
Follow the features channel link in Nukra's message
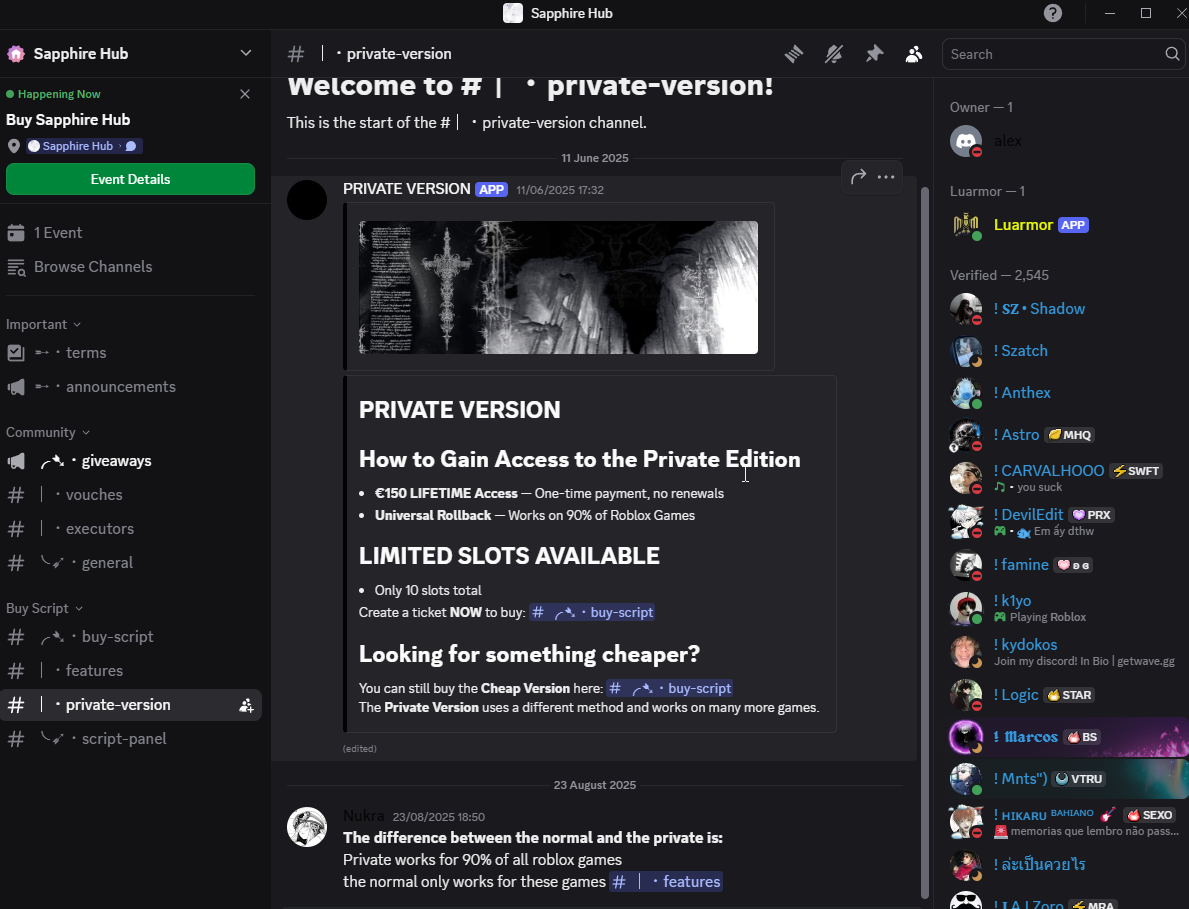[666, 882]
